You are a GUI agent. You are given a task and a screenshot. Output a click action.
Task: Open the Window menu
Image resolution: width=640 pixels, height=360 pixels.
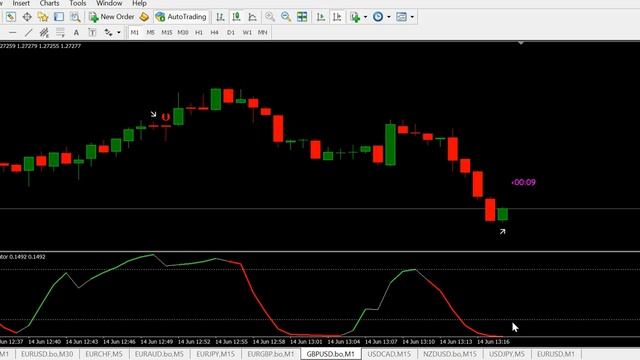109,3
